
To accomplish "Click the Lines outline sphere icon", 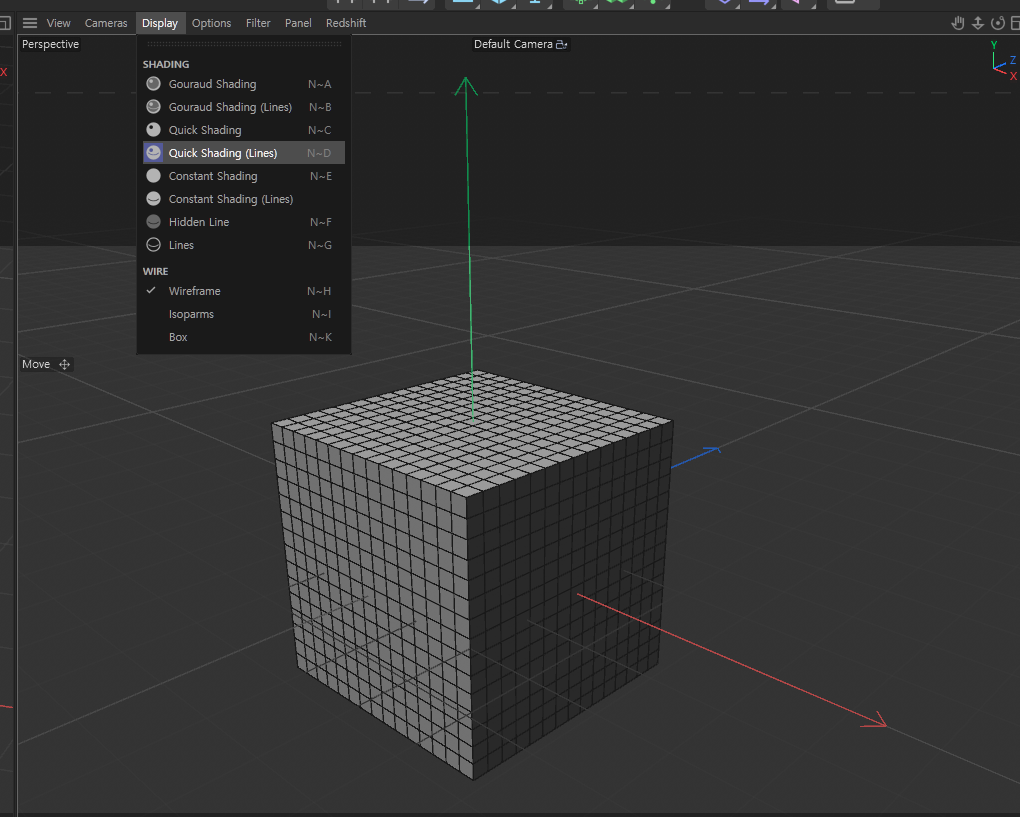I will coord(153,245).
